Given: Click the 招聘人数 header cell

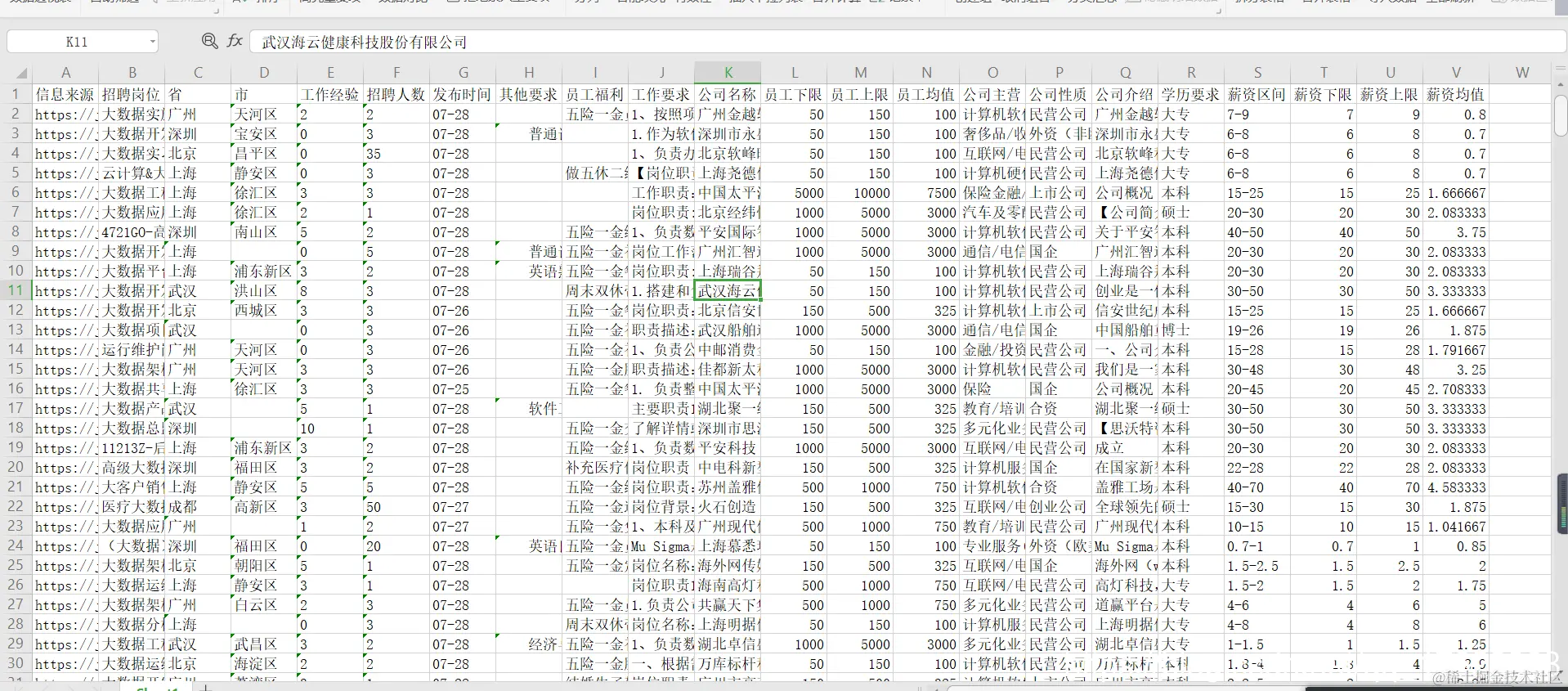Looking at the screenshot, I should tap(396, 95).
